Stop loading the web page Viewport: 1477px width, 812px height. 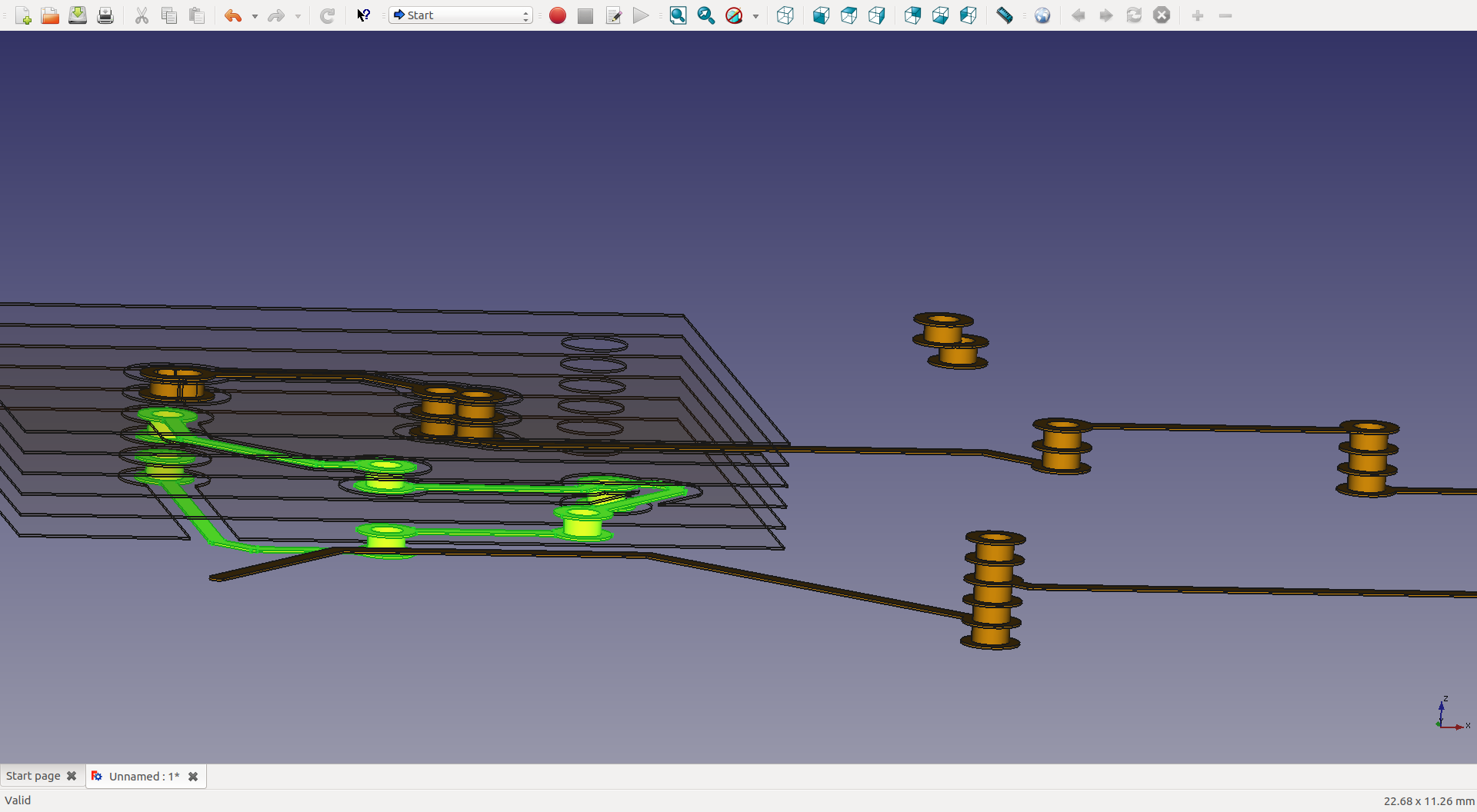click(x=1162, y=15)
